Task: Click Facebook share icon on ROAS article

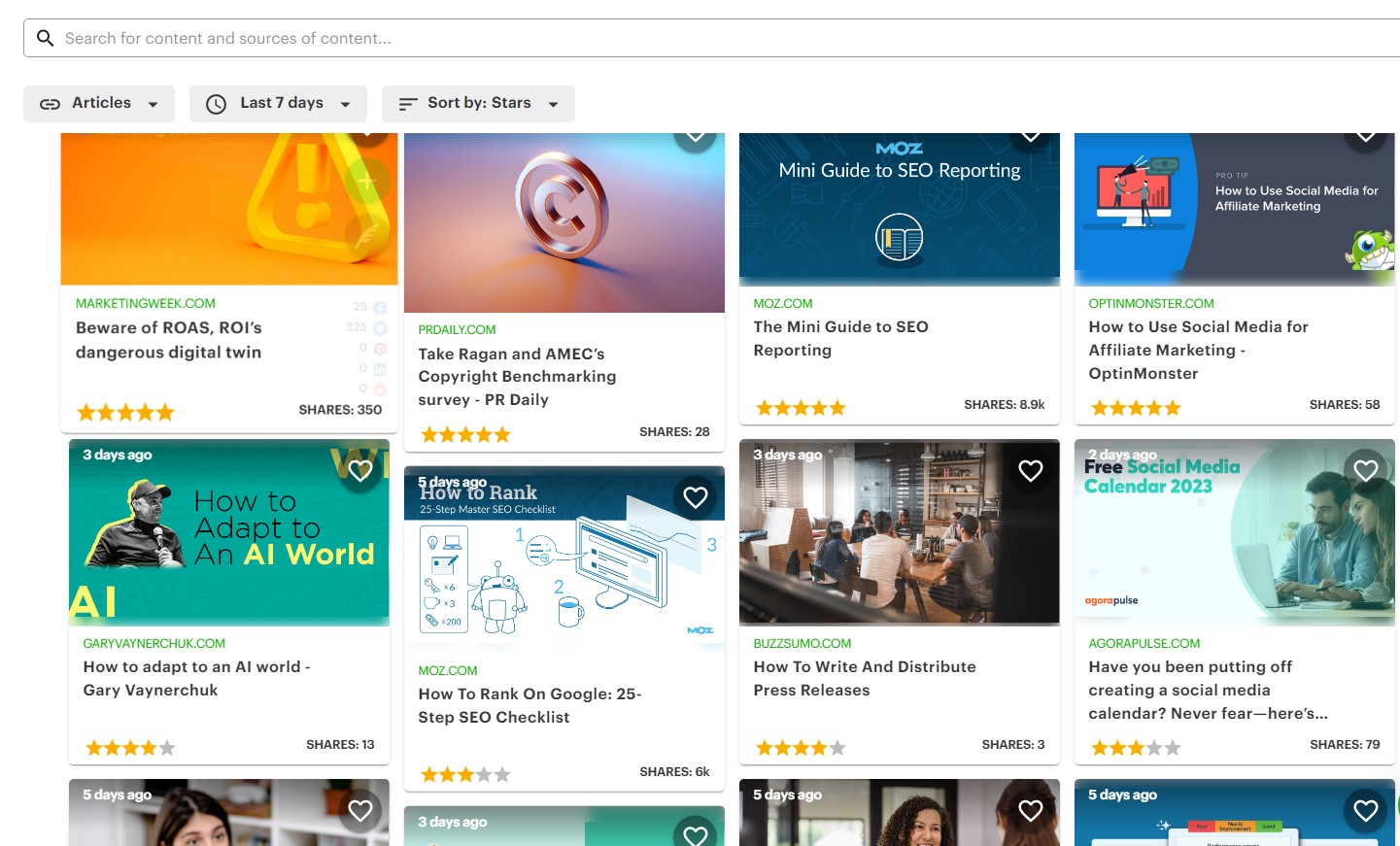Action: [380, 308]
